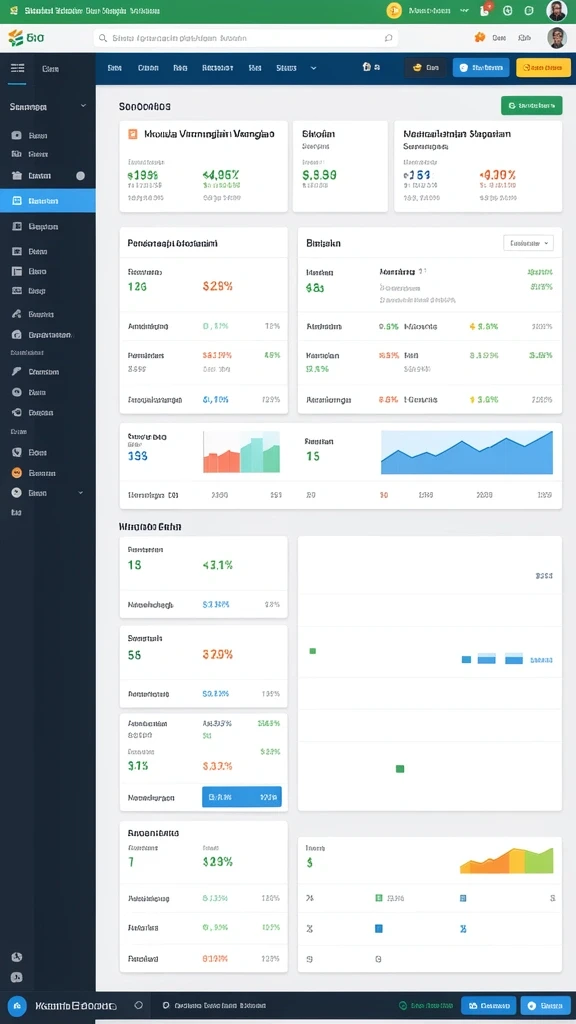Click the orange flower icon near the second avatar
The width and height of the screenshot is (576, 1024).
tap(480, 38)
